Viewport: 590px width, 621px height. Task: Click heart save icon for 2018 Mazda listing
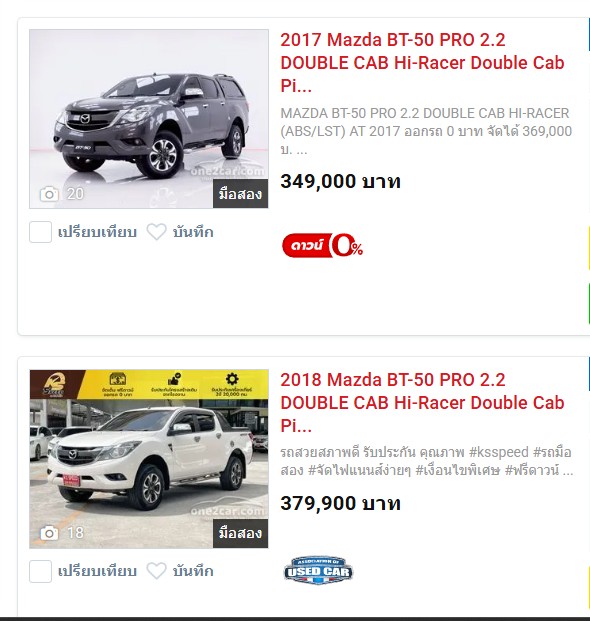coord(156,571)
